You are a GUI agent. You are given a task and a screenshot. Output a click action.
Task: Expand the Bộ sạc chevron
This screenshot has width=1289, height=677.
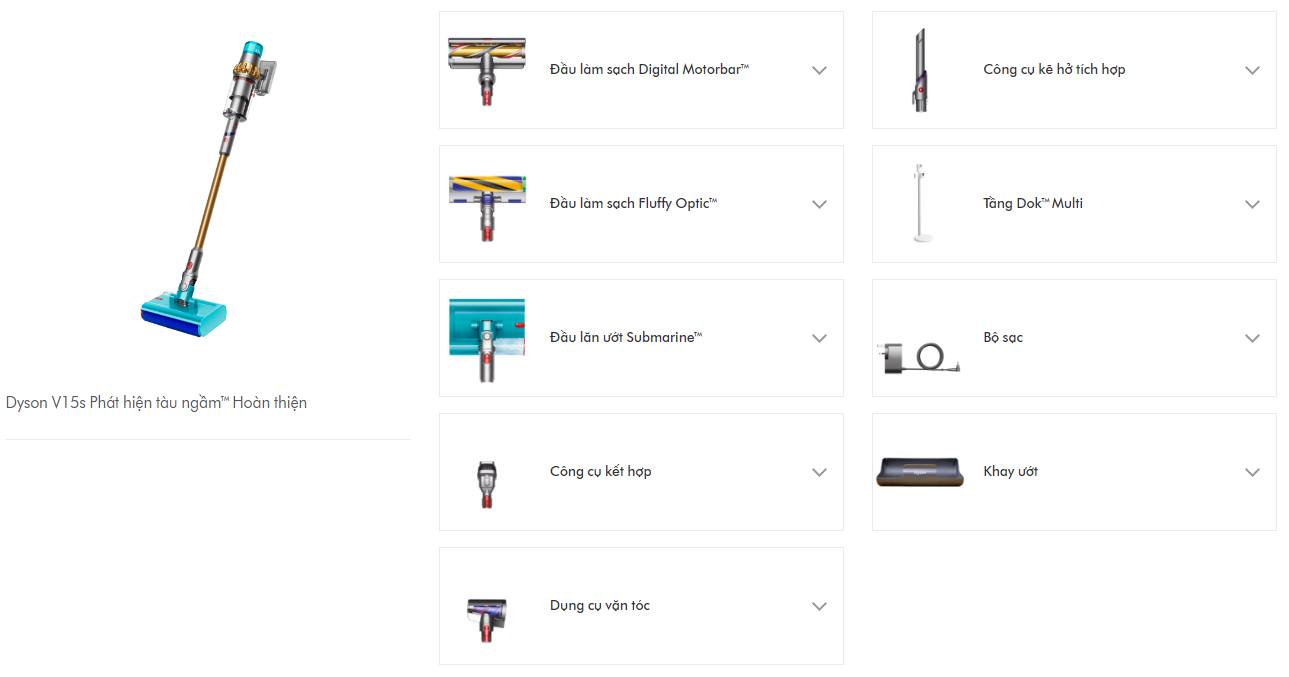[x=1252, y=338]
